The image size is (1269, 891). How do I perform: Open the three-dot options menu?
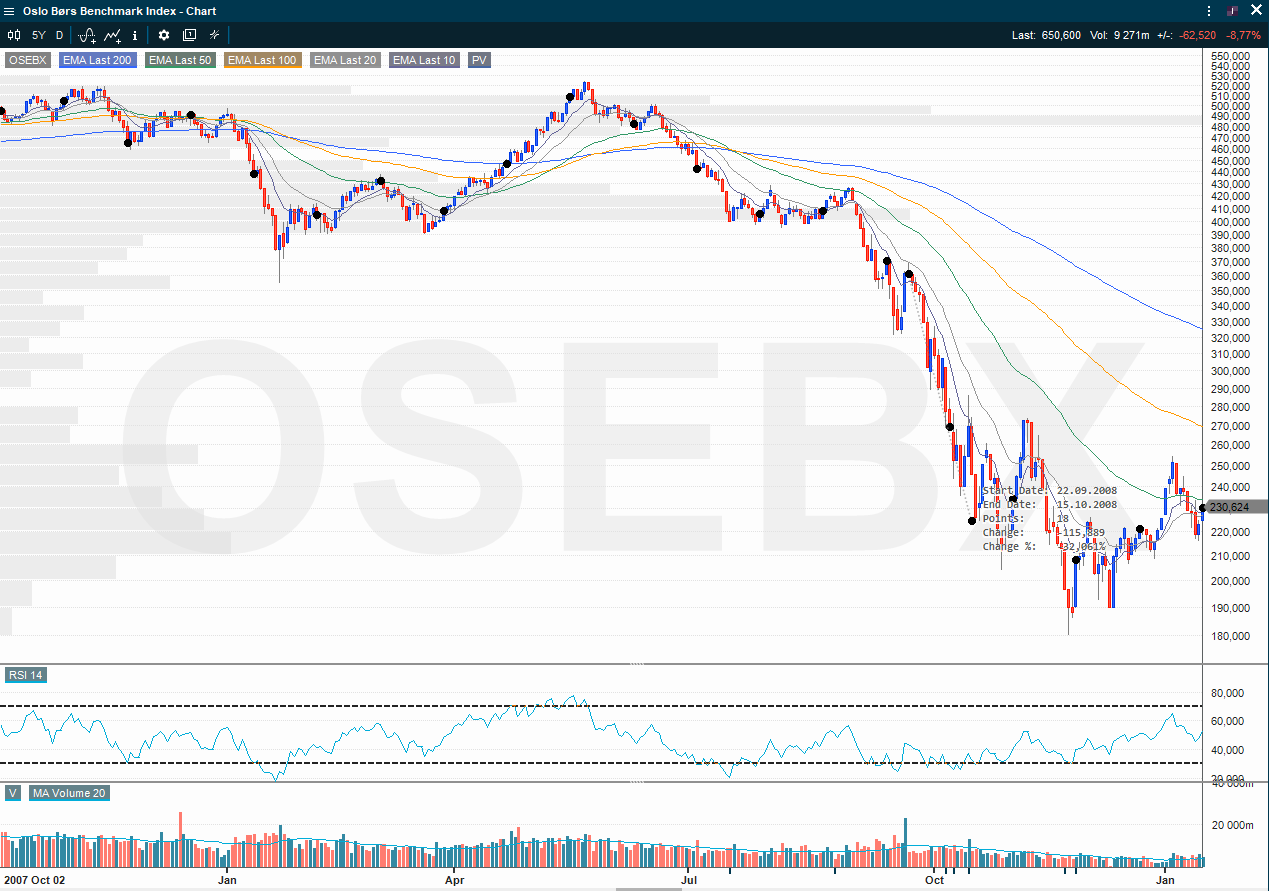[1209, 11]
